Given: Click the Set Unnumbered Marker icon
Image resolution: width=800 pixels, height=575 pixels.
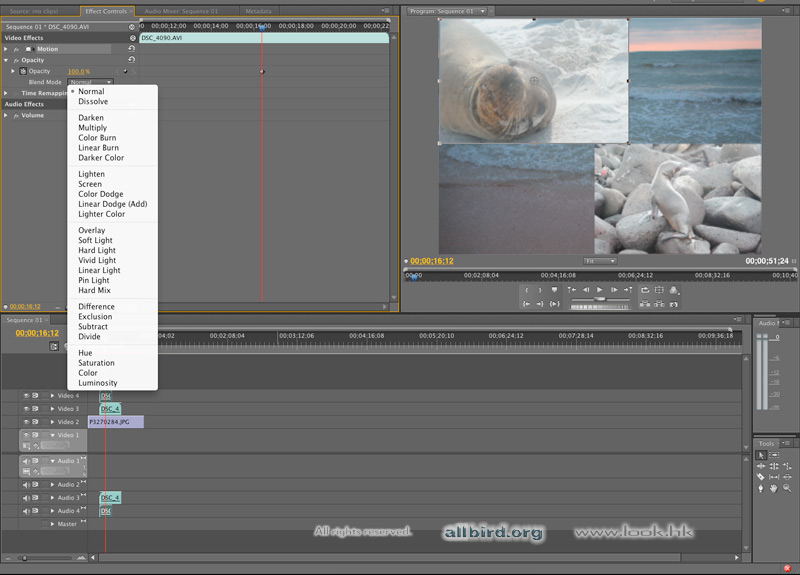Looking at the screenshot, I should click(554, 290).
